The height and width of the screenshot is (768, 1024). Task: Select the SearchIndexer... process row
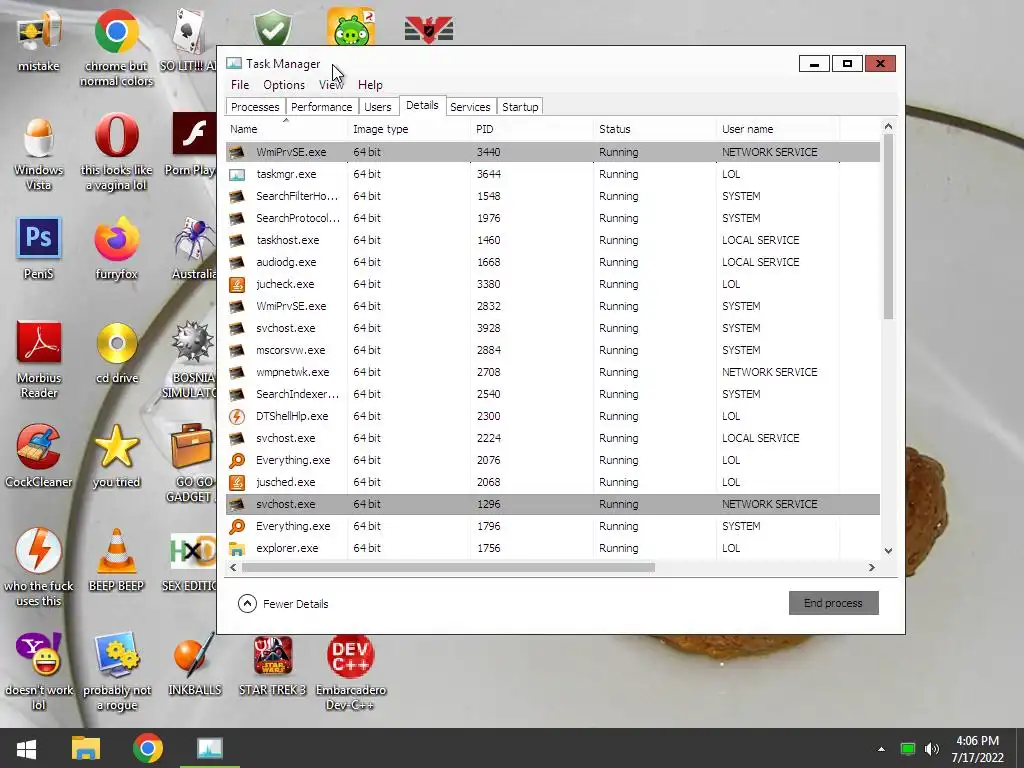[552, 394]
